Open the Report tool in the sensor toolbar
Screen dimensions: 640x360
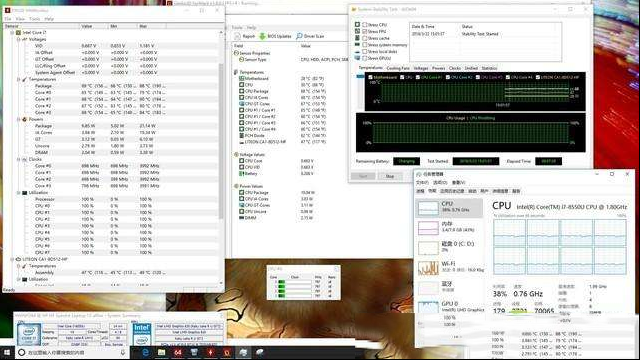(245, 36)
